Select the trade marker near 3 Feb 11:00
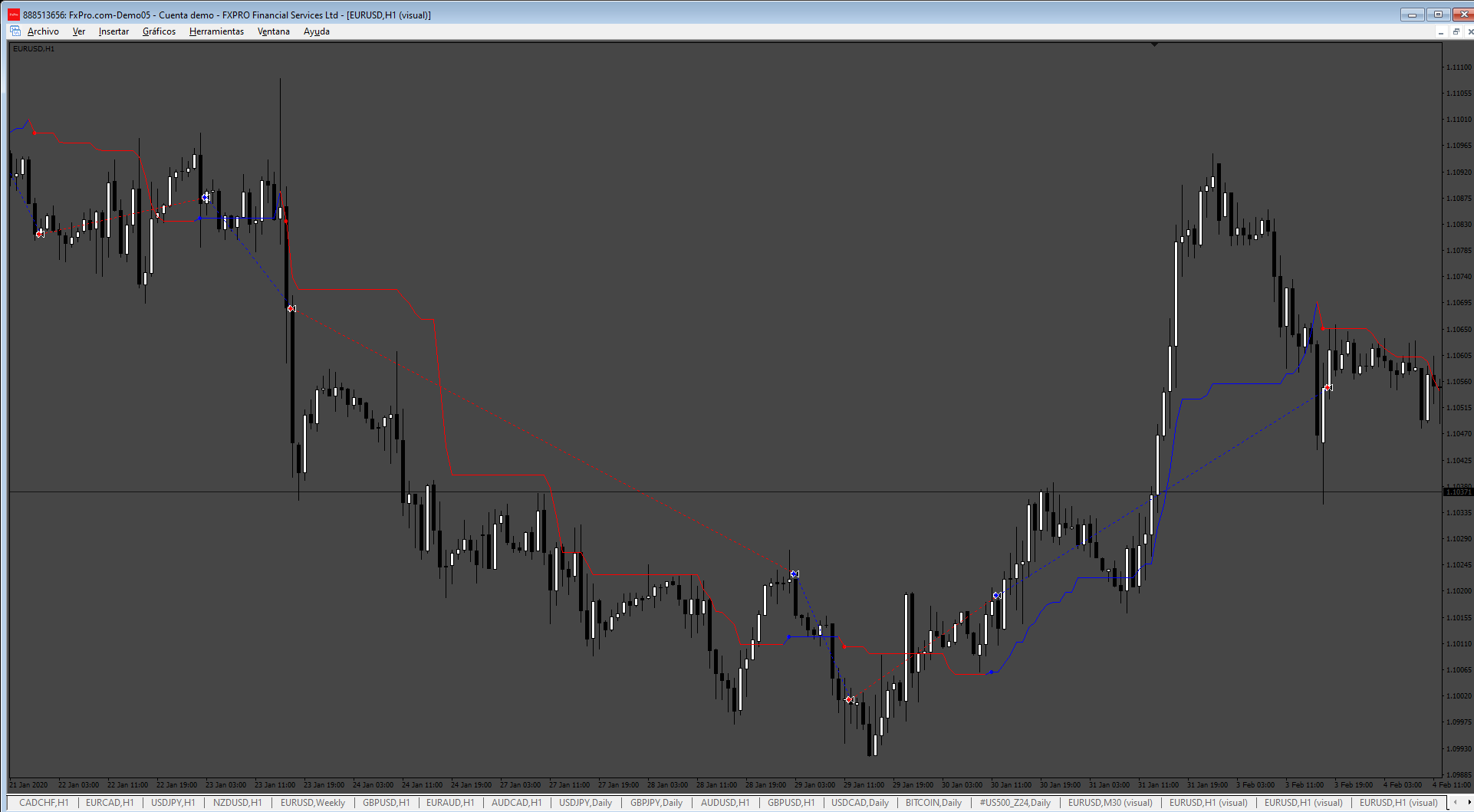This screenshot has height=812, width=1474. click(1328, 387)
